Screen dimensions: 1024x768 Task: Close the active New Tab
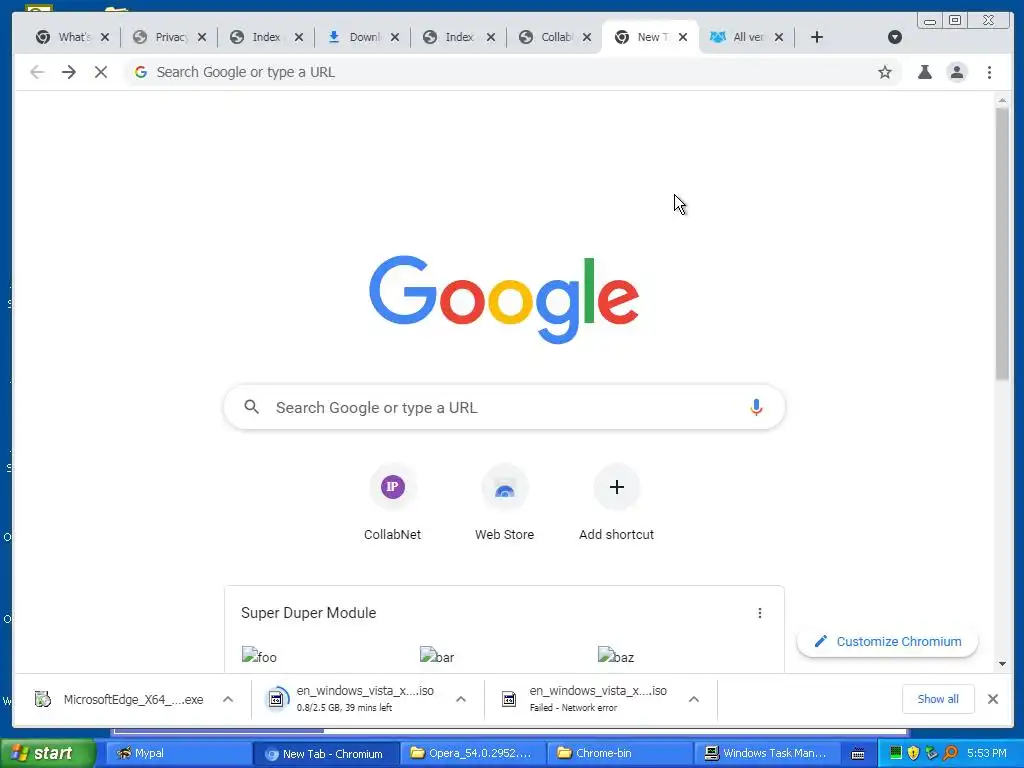click(x=682, y=37)
